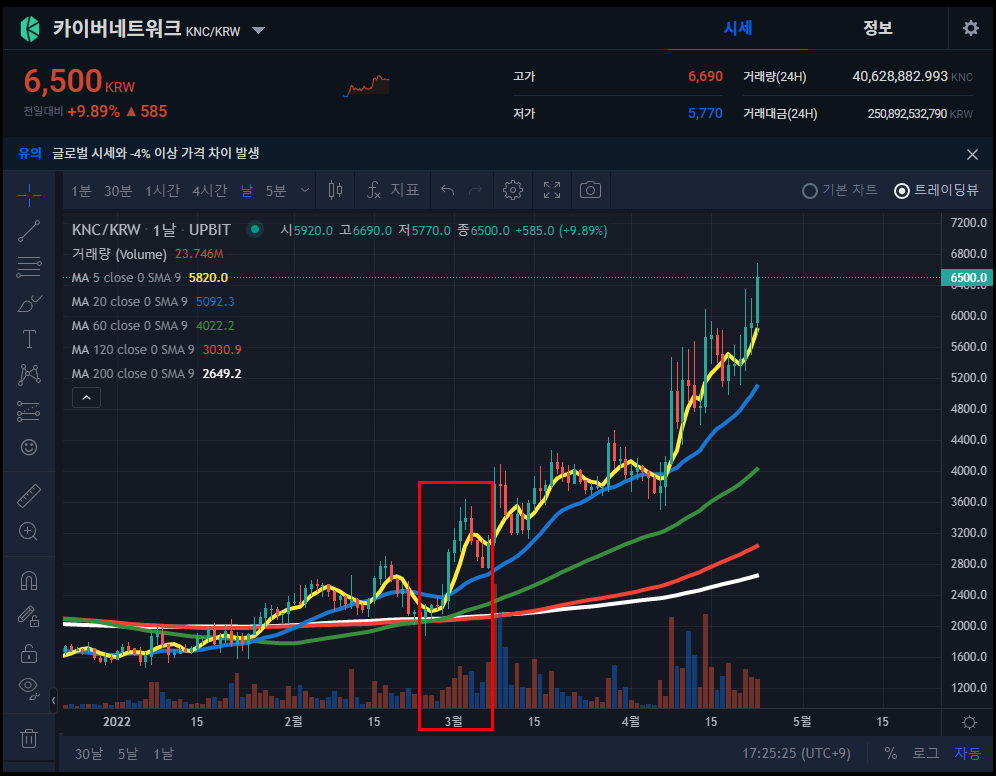Select the 1분 interval
This screenshot has width=996, height=776.
tap(81, 191)
